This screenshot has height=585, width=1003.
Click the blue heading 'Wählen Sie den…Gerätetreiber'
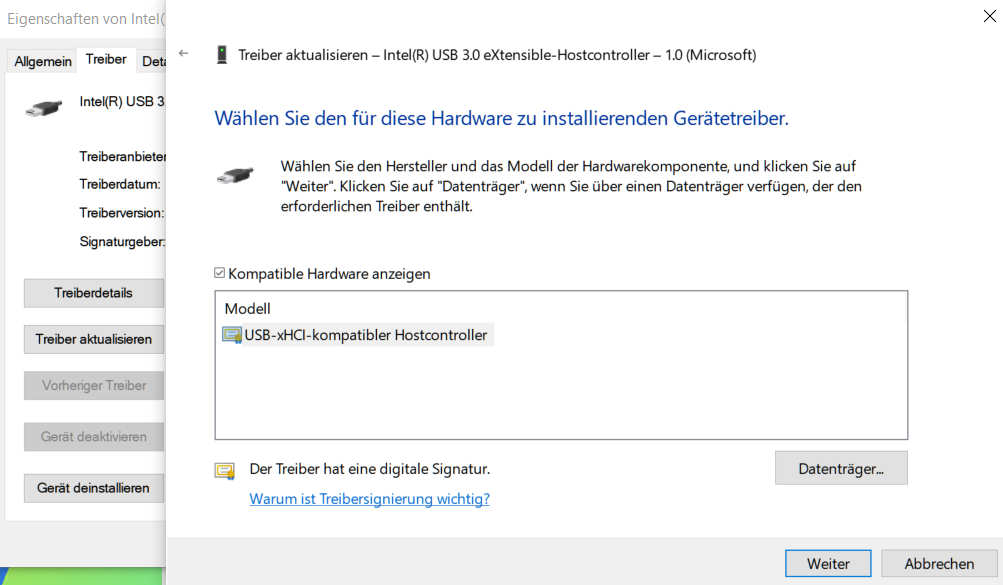[x=502, y=118]
